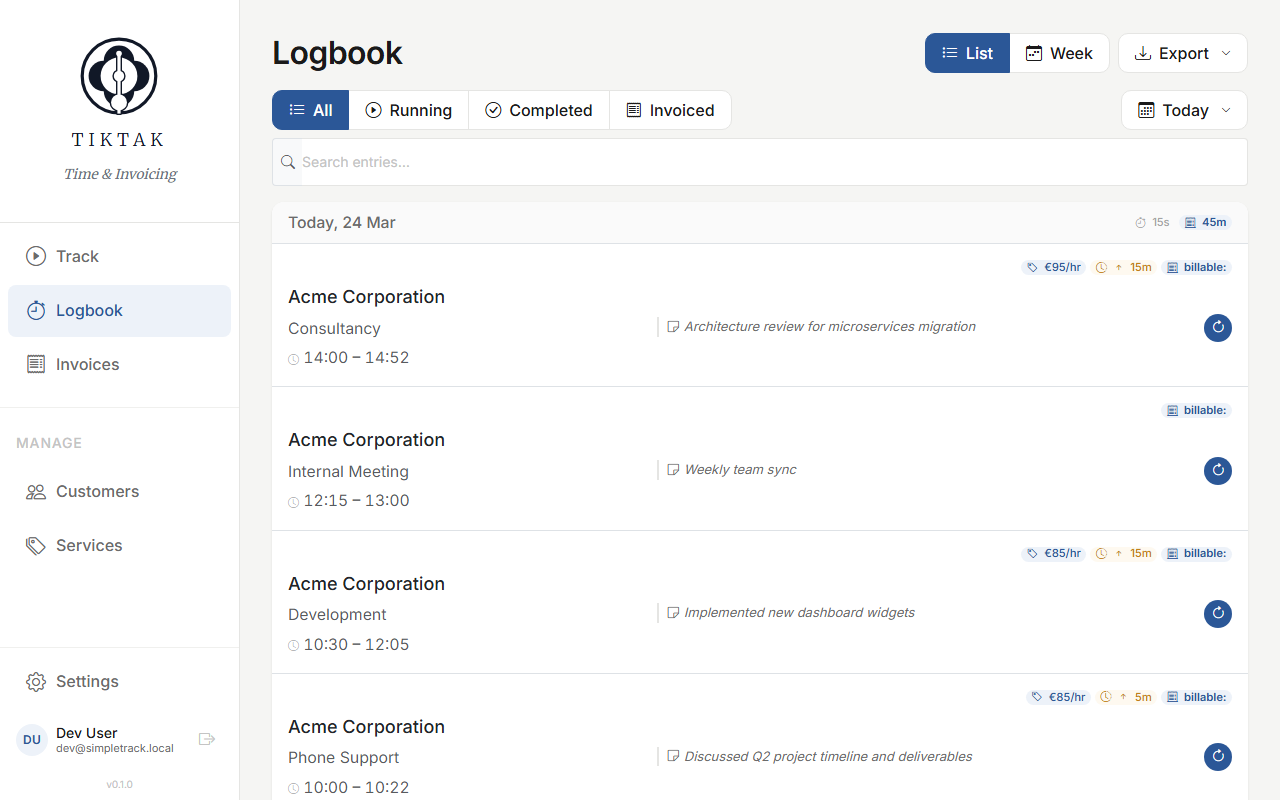The width and height of the screenshot is (1280, 800).
Task: Resume the Weekly team sync entry timer
Action: point(1217,471)
